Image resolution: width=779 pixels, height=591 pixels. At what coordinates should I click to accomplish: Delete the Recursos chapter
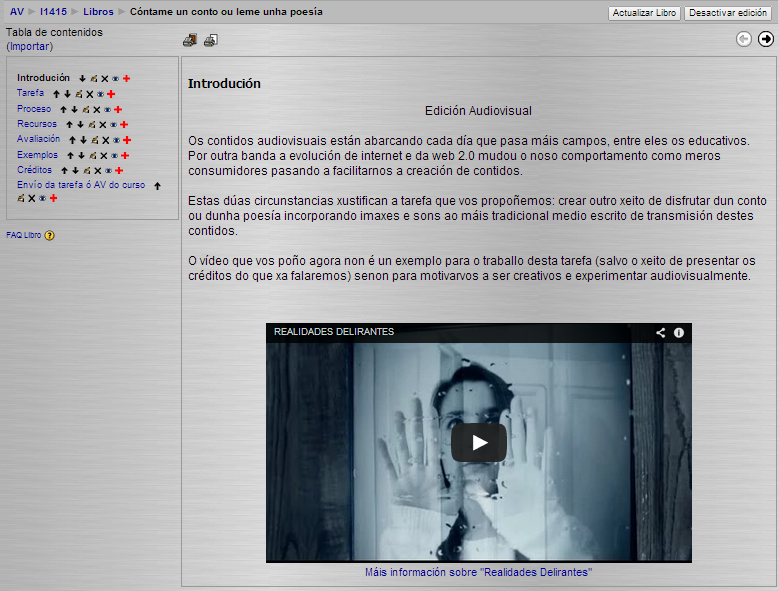[102, 125]
